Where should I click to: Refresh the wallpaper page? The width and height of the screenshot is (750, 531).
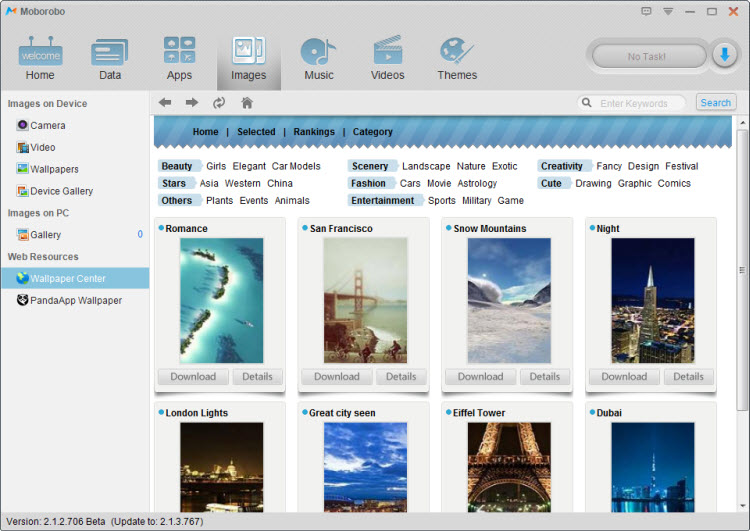219,102
